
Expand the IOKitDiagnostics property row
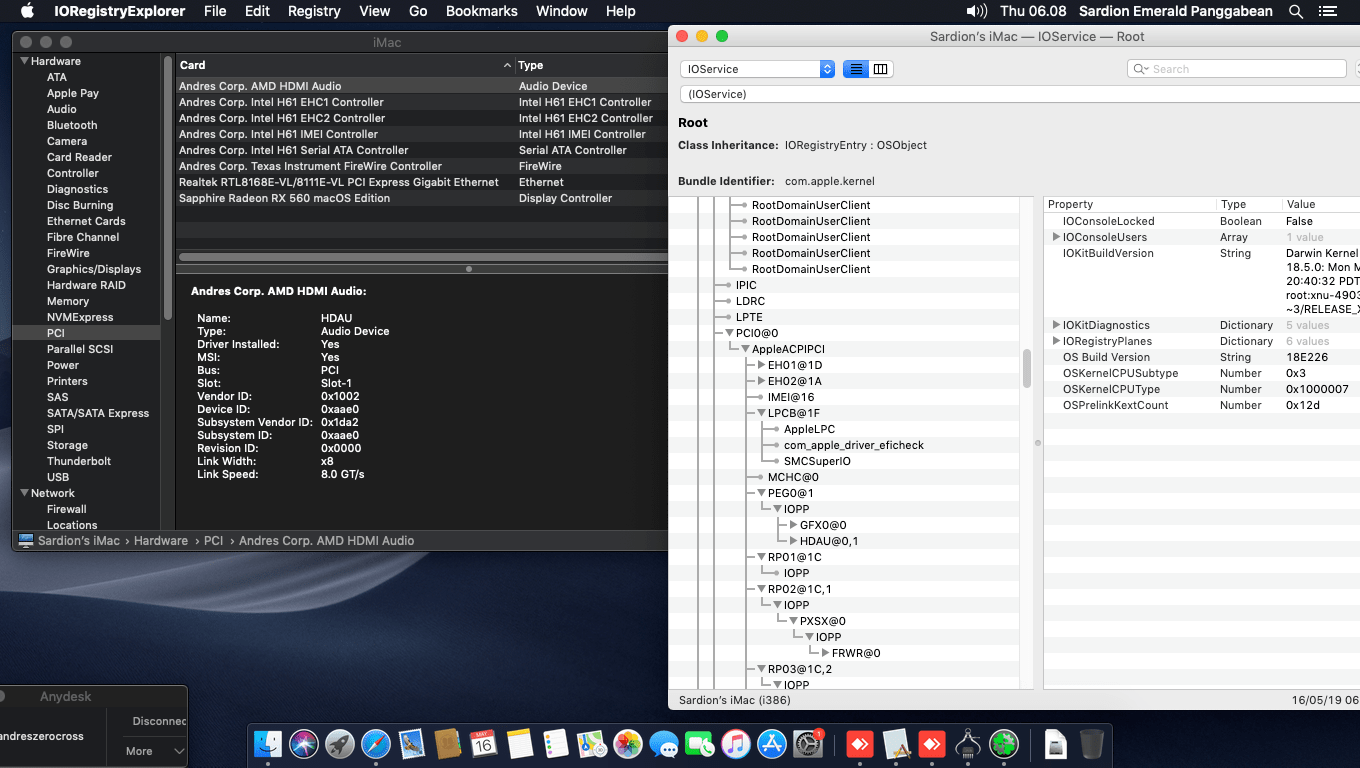coord(1056,325)
